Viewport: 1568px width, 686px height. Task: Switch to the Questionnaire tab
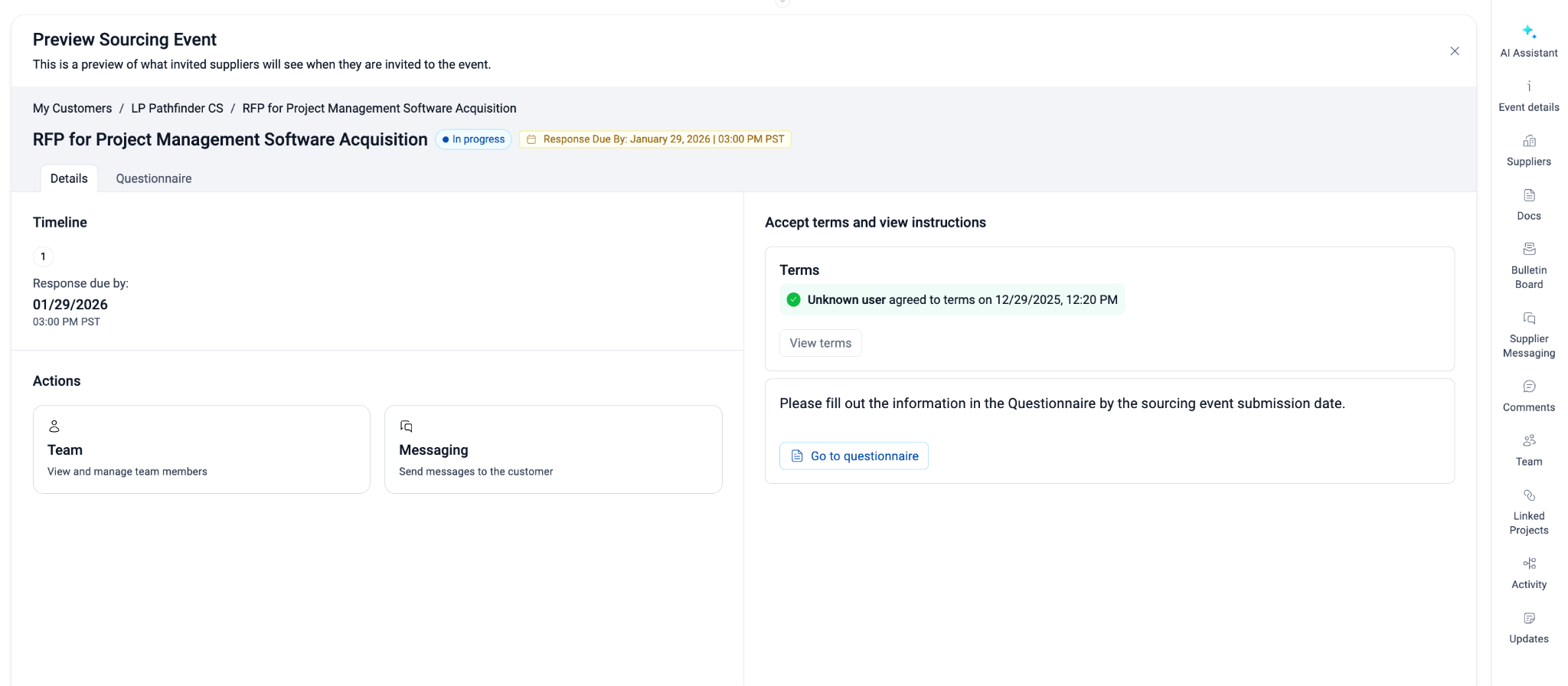[x=154, y=178]
